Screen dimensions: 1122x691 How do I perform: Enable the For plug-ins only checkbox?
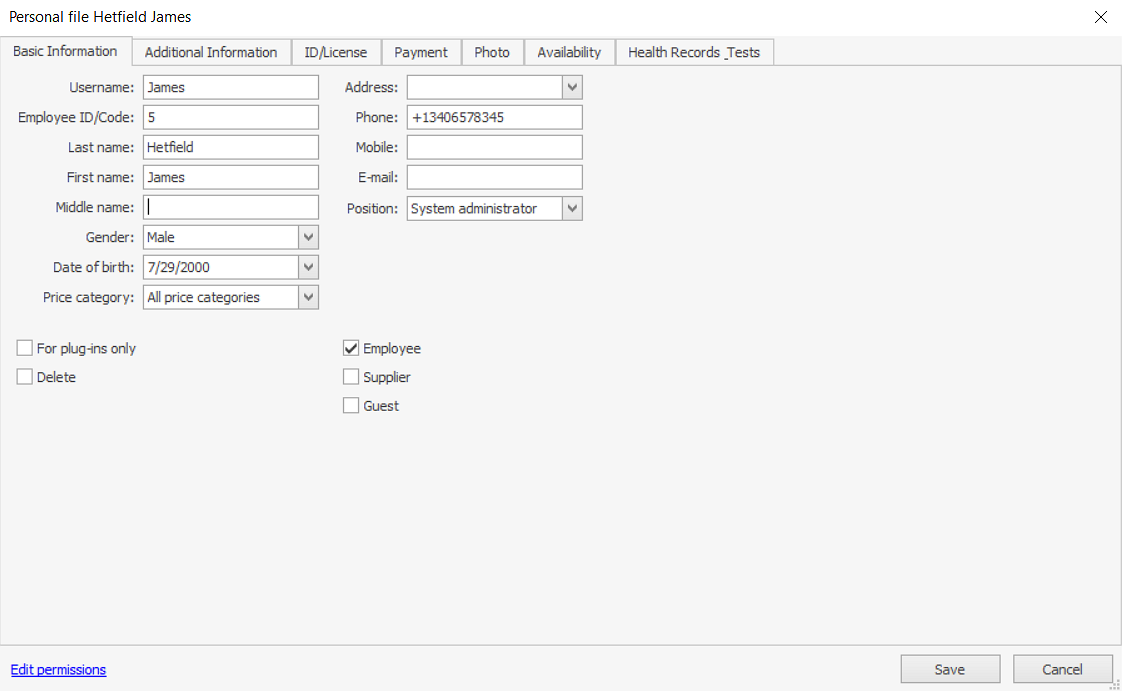(x=25, y=349)
